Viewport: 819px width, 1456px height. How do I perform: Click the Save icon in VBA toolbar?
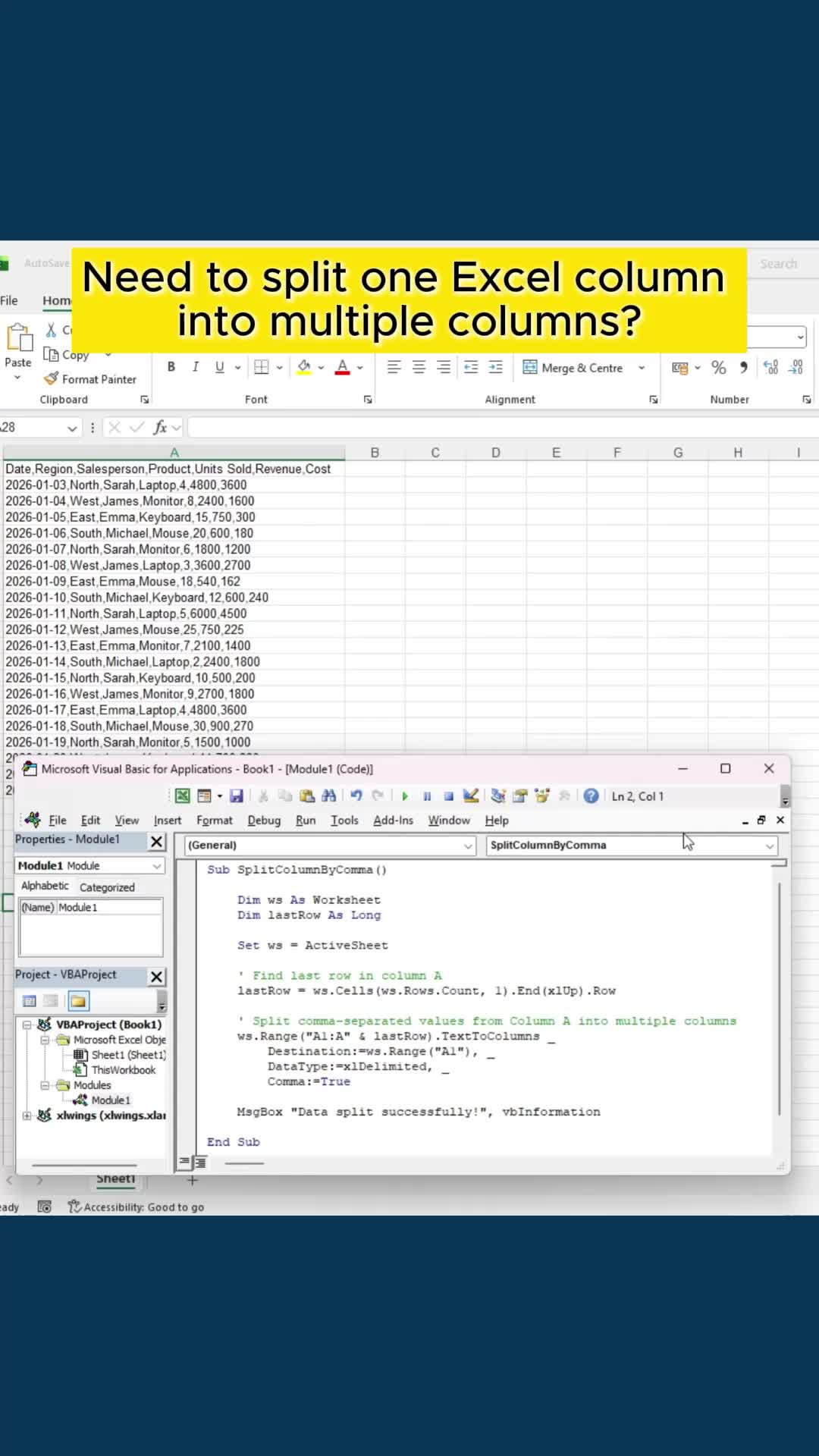coord(237,795)
